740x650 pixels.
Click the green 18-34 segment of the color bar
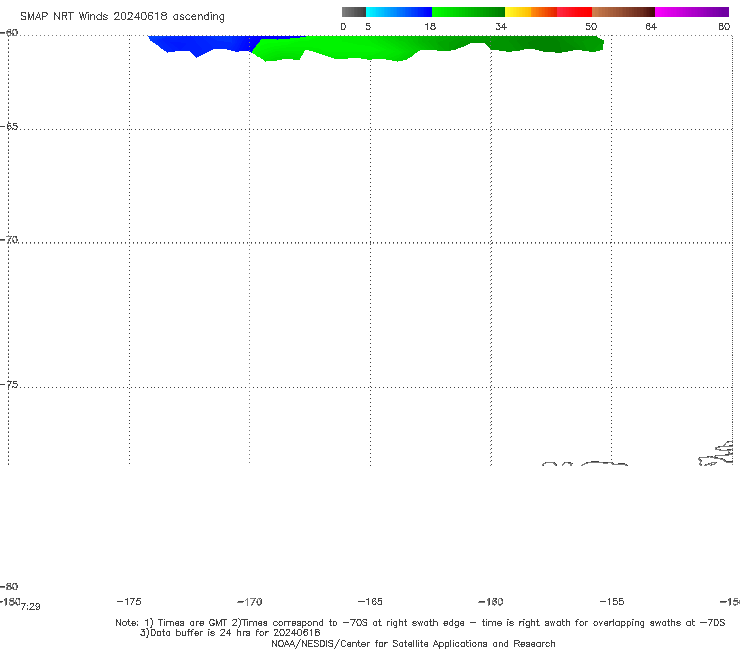(x=468, y=12)
